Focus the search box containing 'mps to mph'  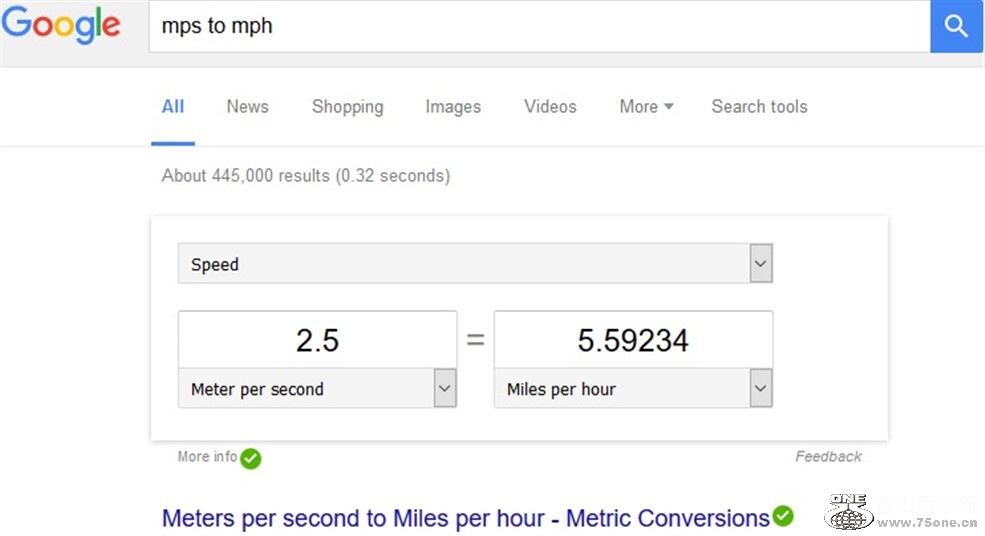point(540,26)
